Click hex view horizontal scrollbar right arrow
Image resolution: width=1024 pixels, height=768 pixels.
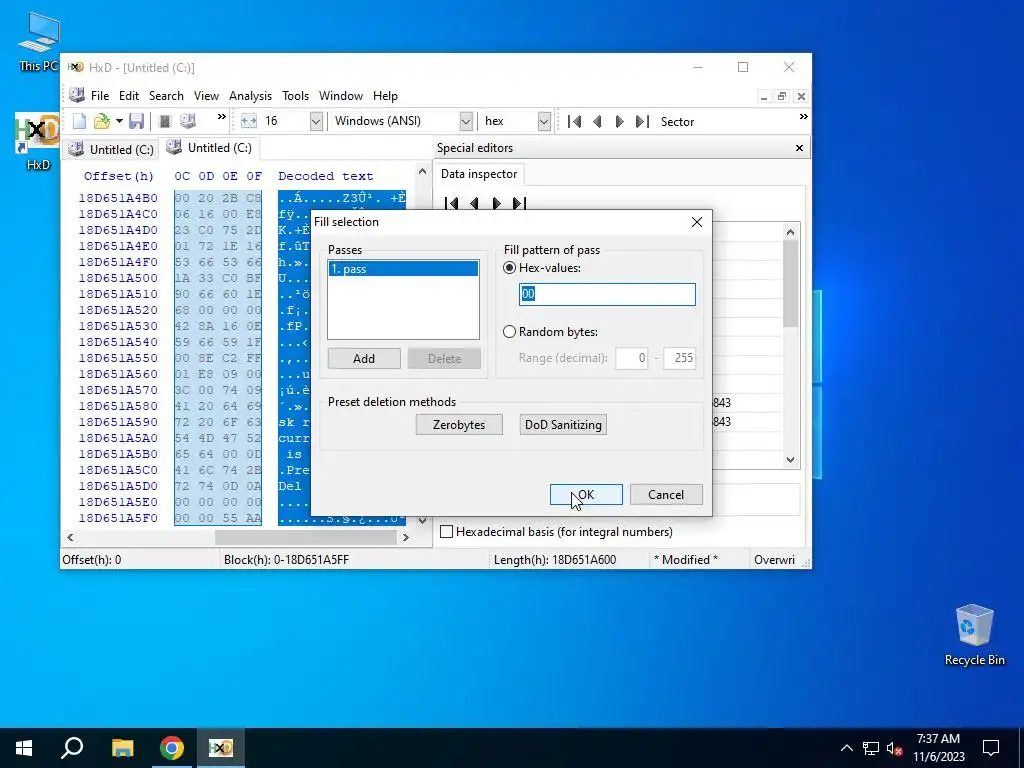pos(406,537)
